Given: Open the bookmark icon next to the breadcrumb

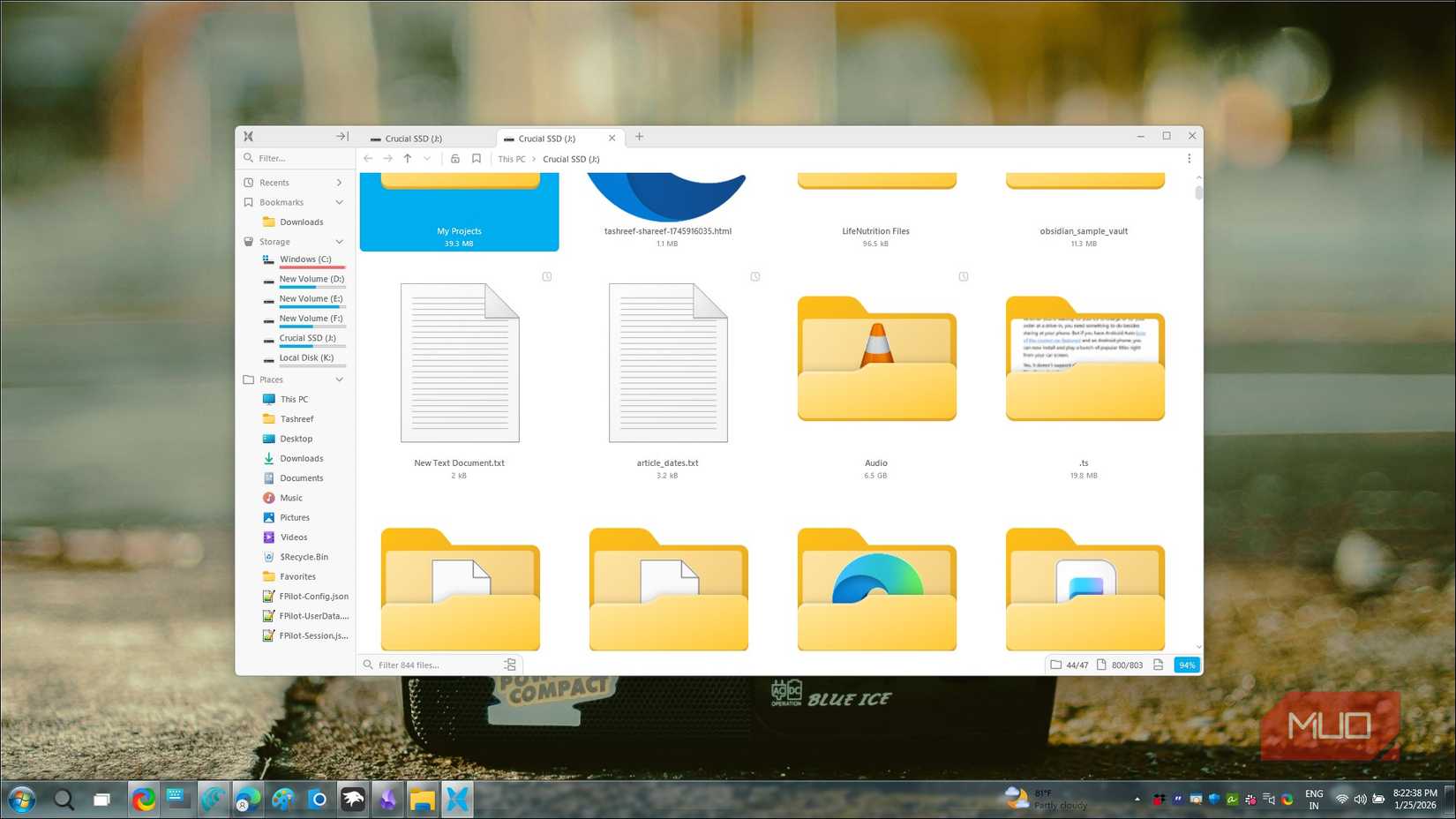Looking at the screenshot, I should (477, 159).
